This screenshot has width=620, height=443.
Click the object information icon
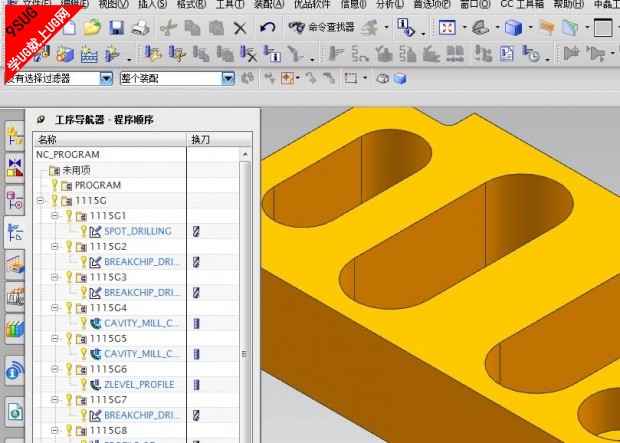pyautogui.click(x=406, y=28)
